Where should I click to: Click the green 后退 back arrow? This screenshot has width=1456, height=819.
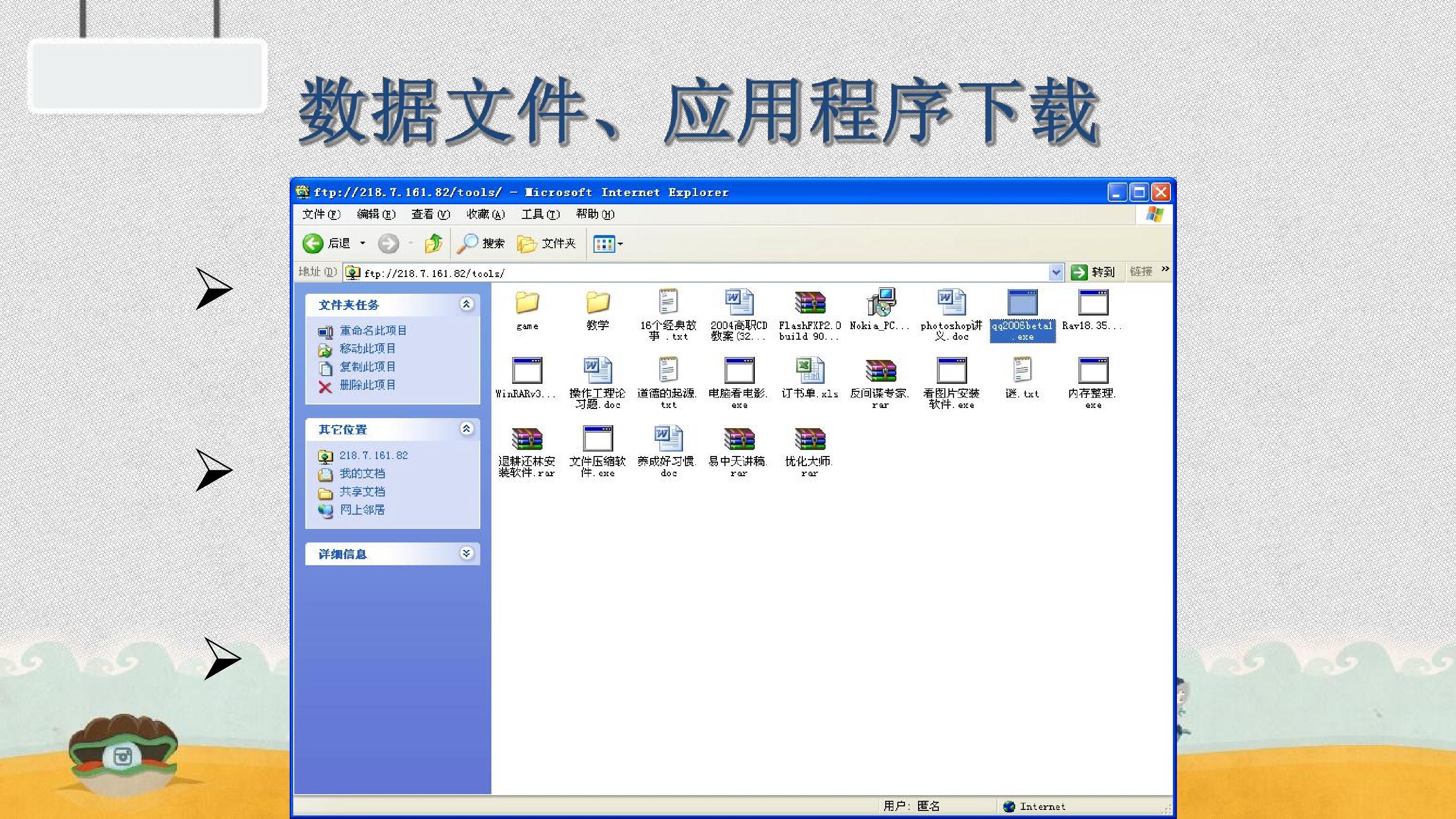[x=312, y=244]
